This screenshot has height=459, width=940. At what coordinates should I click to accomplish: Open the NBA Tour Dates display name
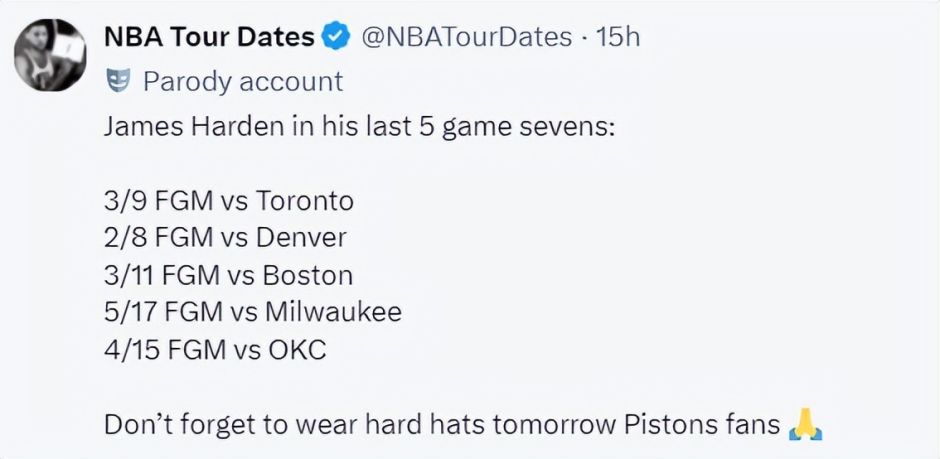click(209, 37)
